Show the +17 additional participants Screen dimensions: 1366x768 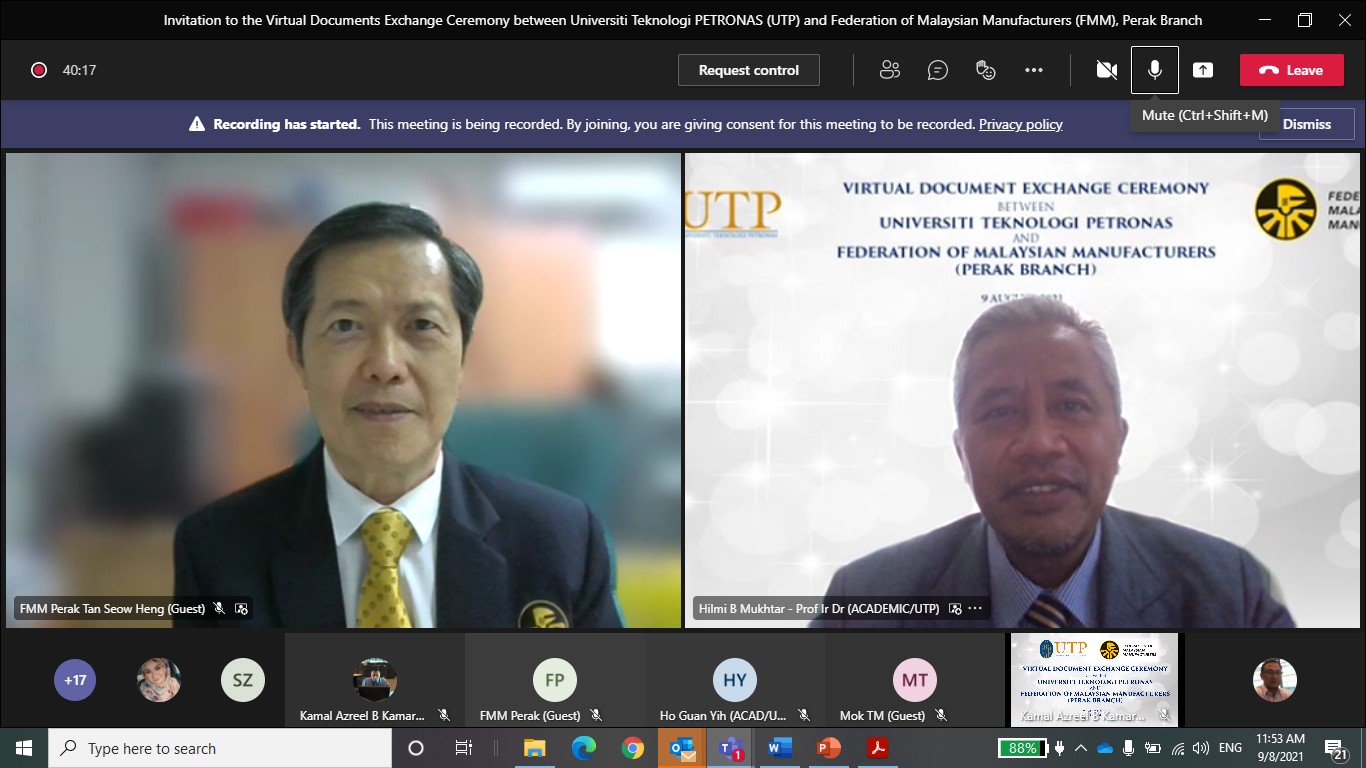pos(75,680)
